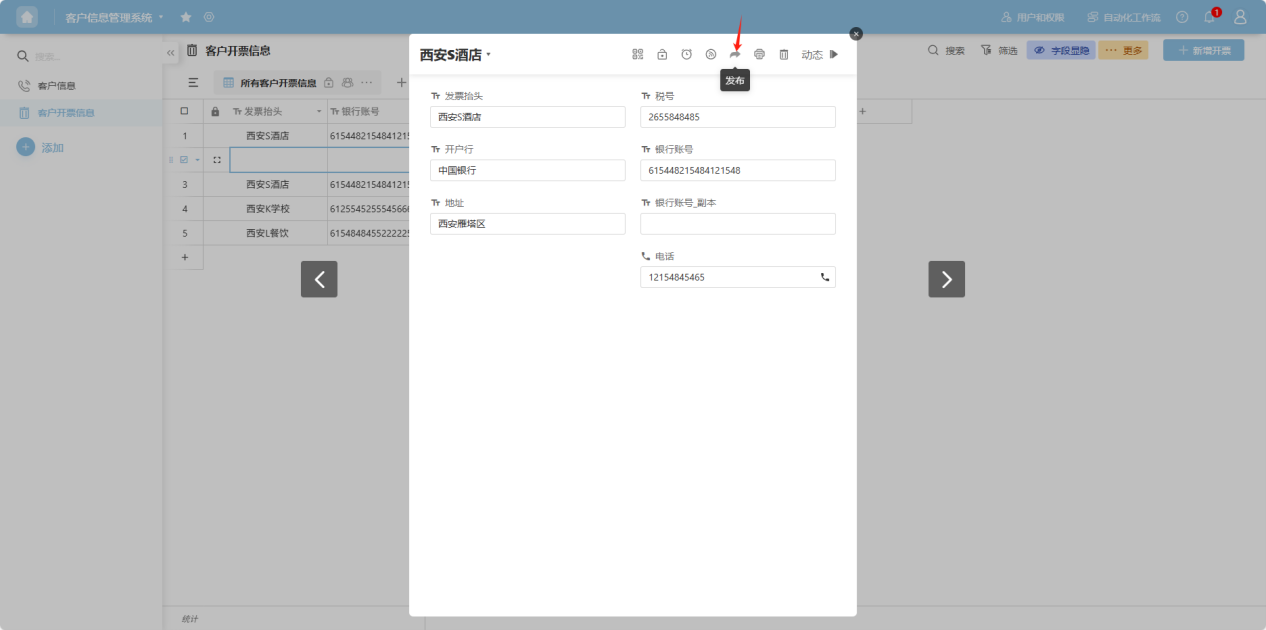Image resolution: width=1266 pixels, height=630 pixels.
Task: Select 客户信息 in the left sidebar
Action: coord(56,86)
